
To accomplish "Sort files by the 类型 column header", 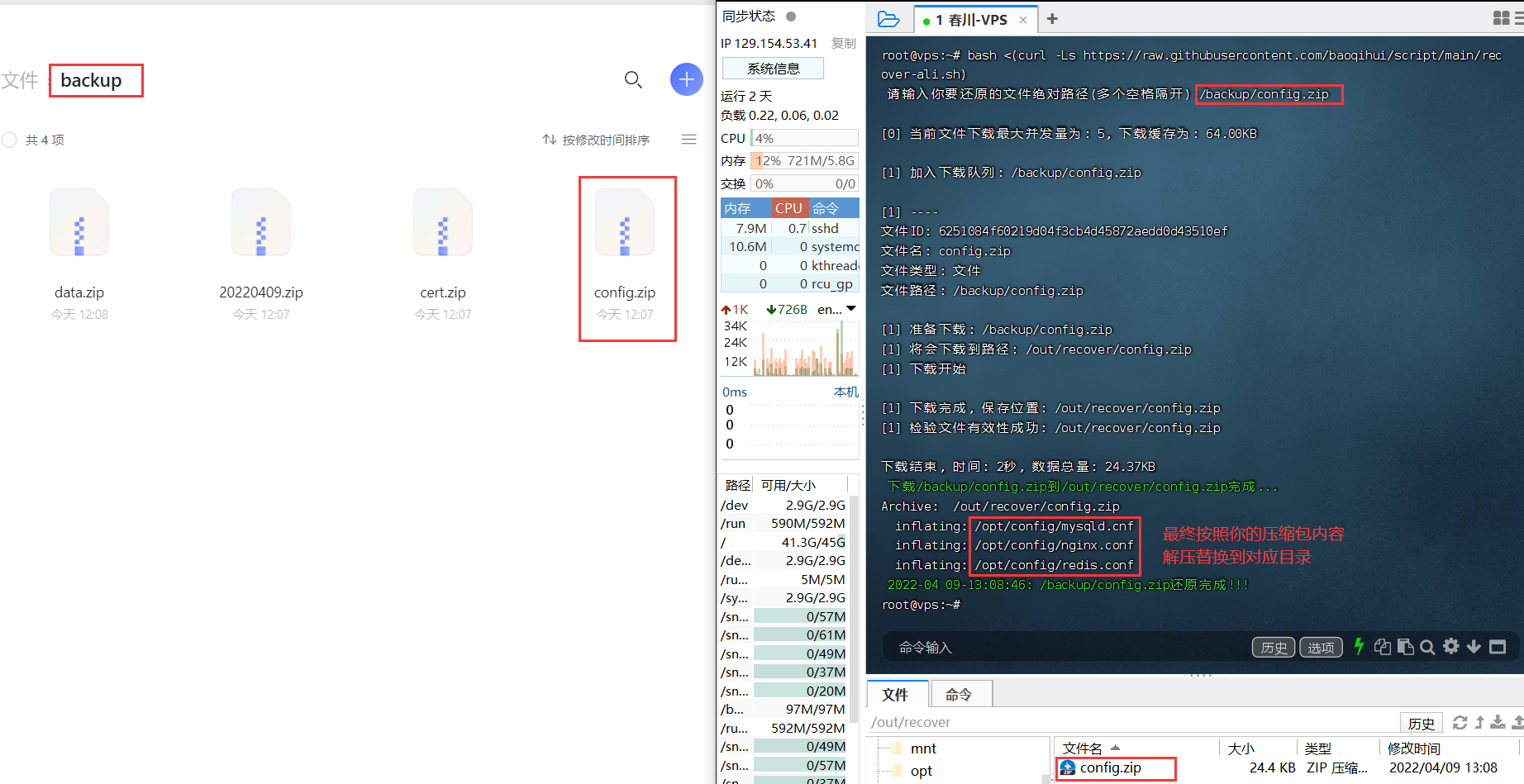I will click(1338, 748).
